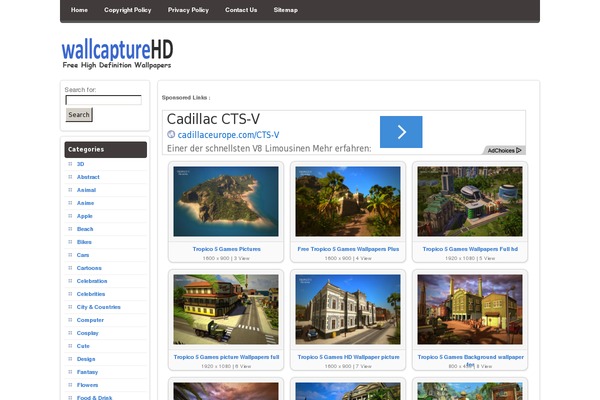Open Contact Us page
600x400 pixels.
241,10
